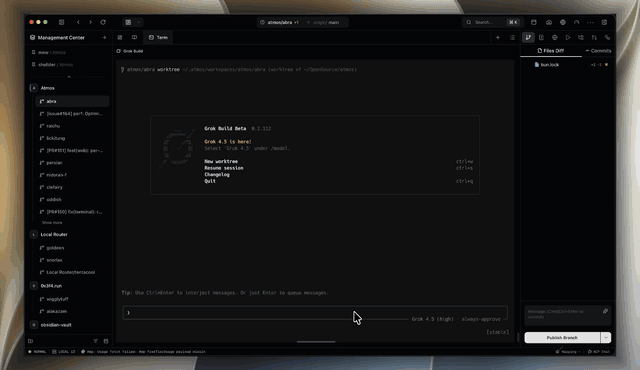Image resolution: width=640 pixels, height=370 pixels.
Task: Switch to Commits tab
Action: click(x=598, y=51)
